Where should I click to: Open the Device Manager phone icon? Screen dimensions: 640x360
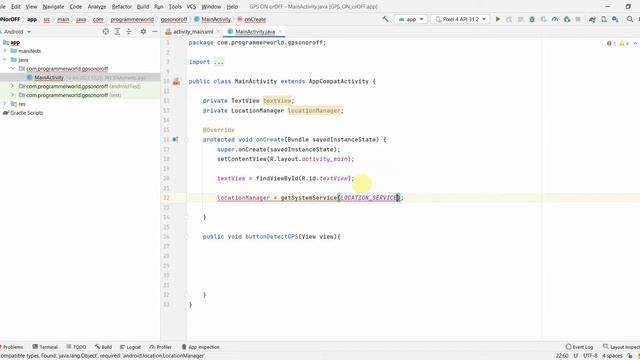coord(604,19)
